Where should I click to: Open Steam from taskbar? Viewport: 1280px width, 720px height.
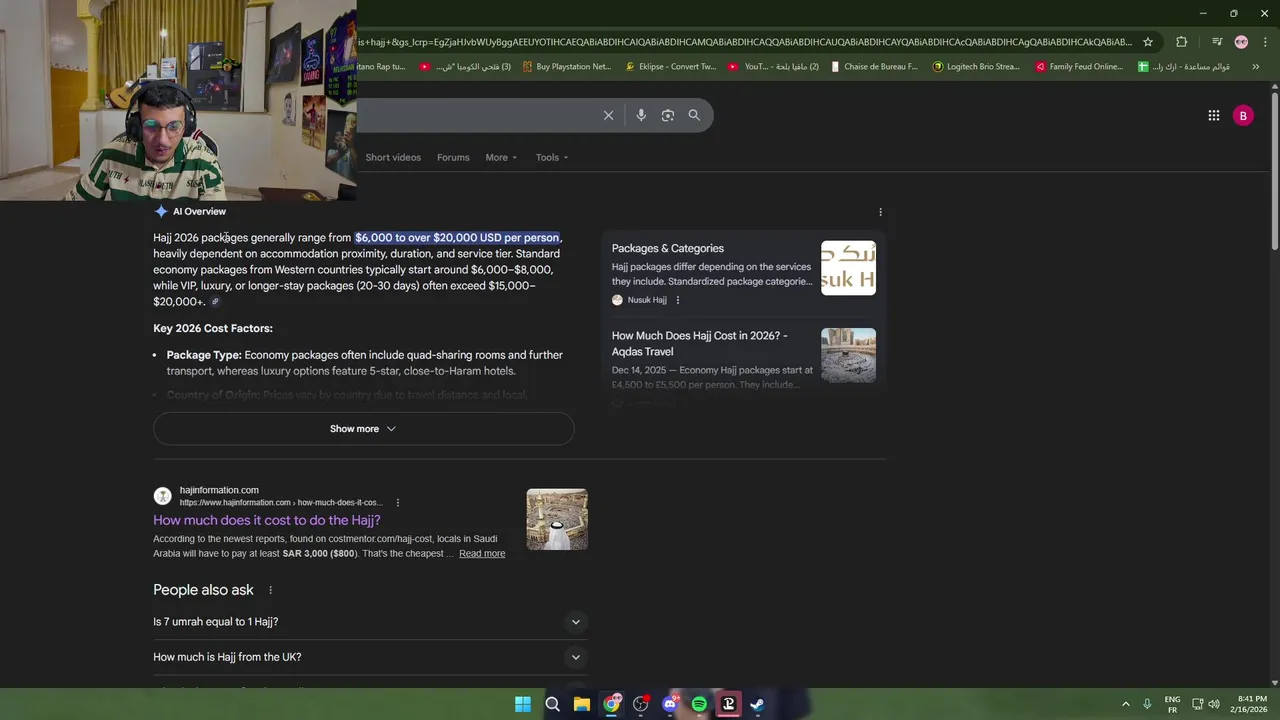757,704
